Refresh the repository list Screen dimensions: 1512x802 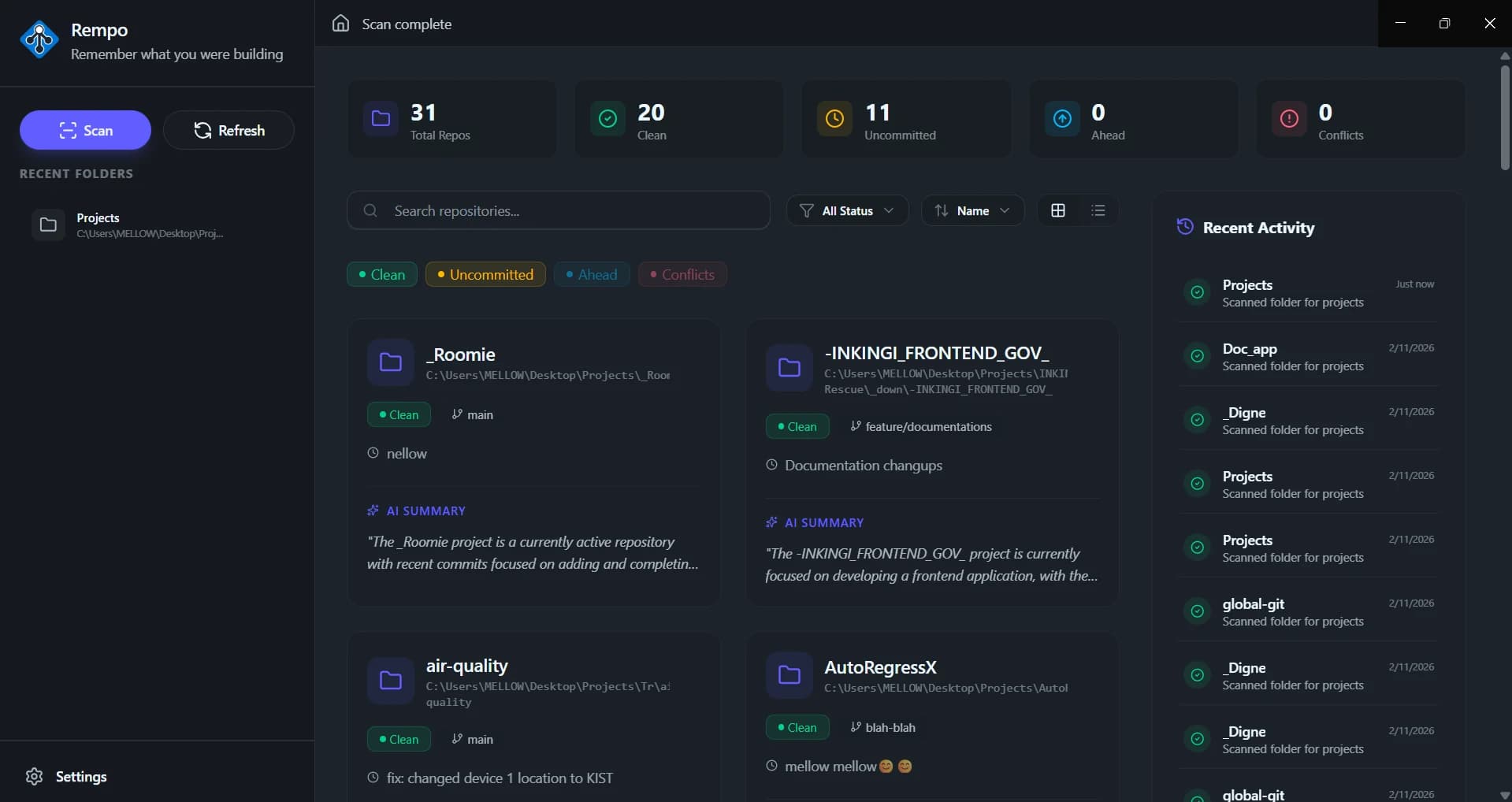pos(229,130)
